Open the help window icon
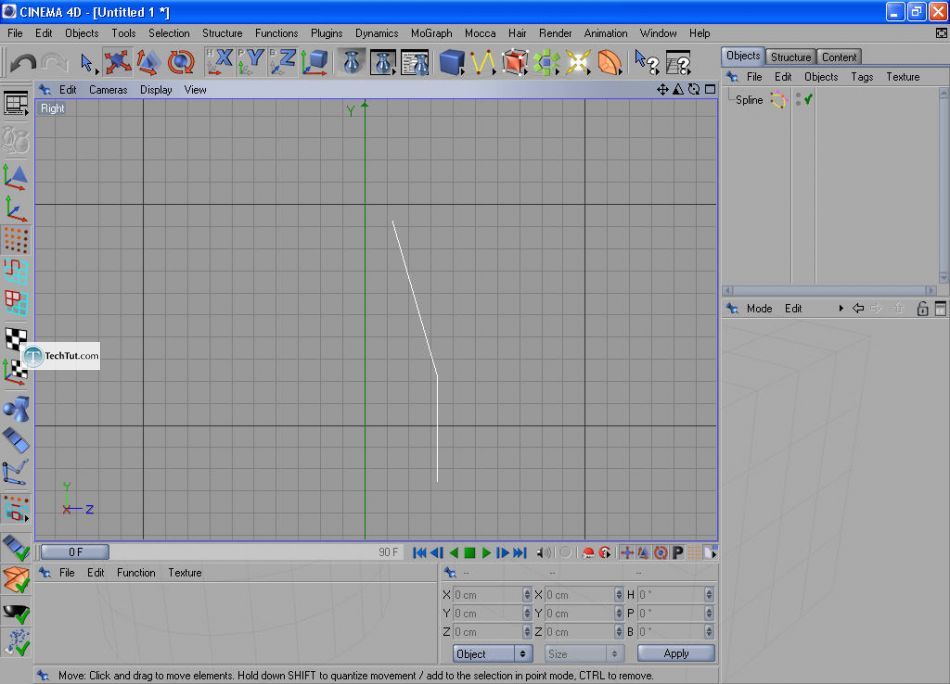This screenshot has width=950, height=684. (678, 62)
